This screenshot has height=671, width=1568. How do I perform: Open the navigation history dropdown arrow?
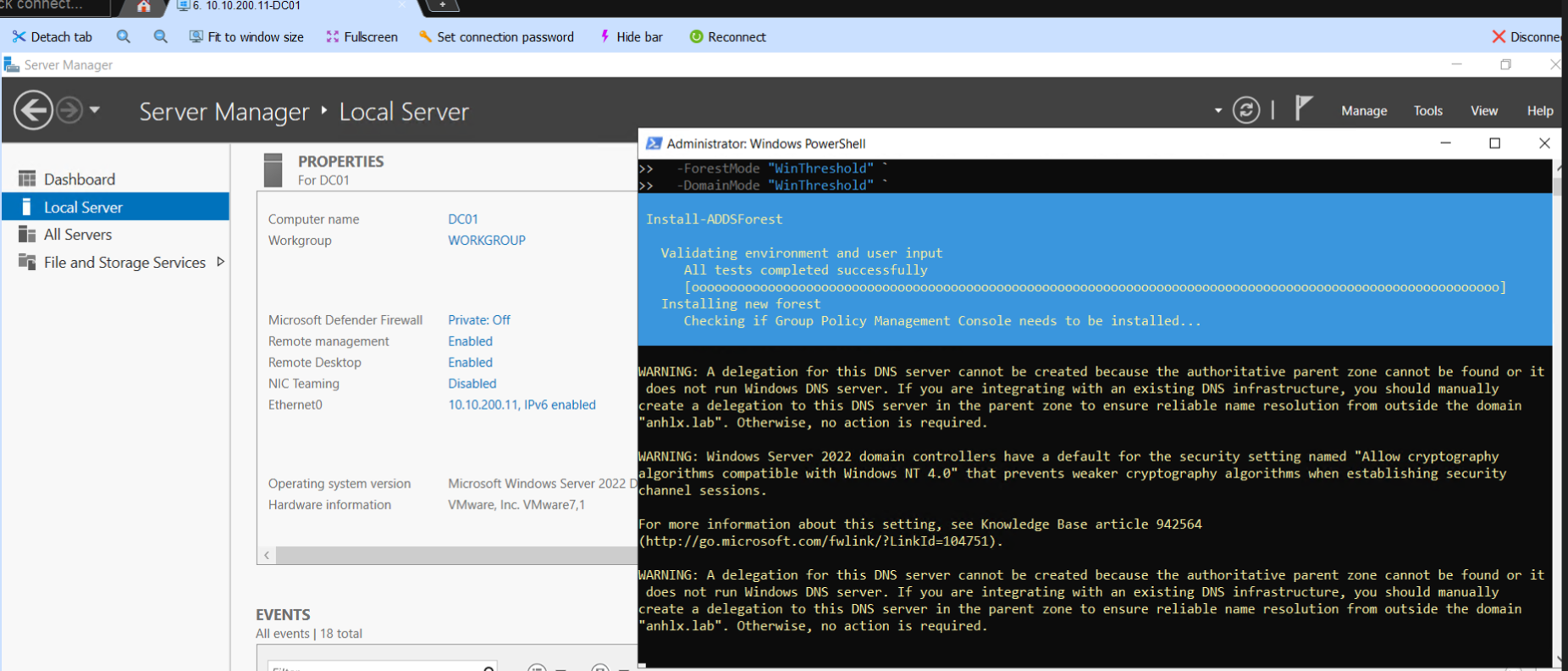click(x=95, y=110)
